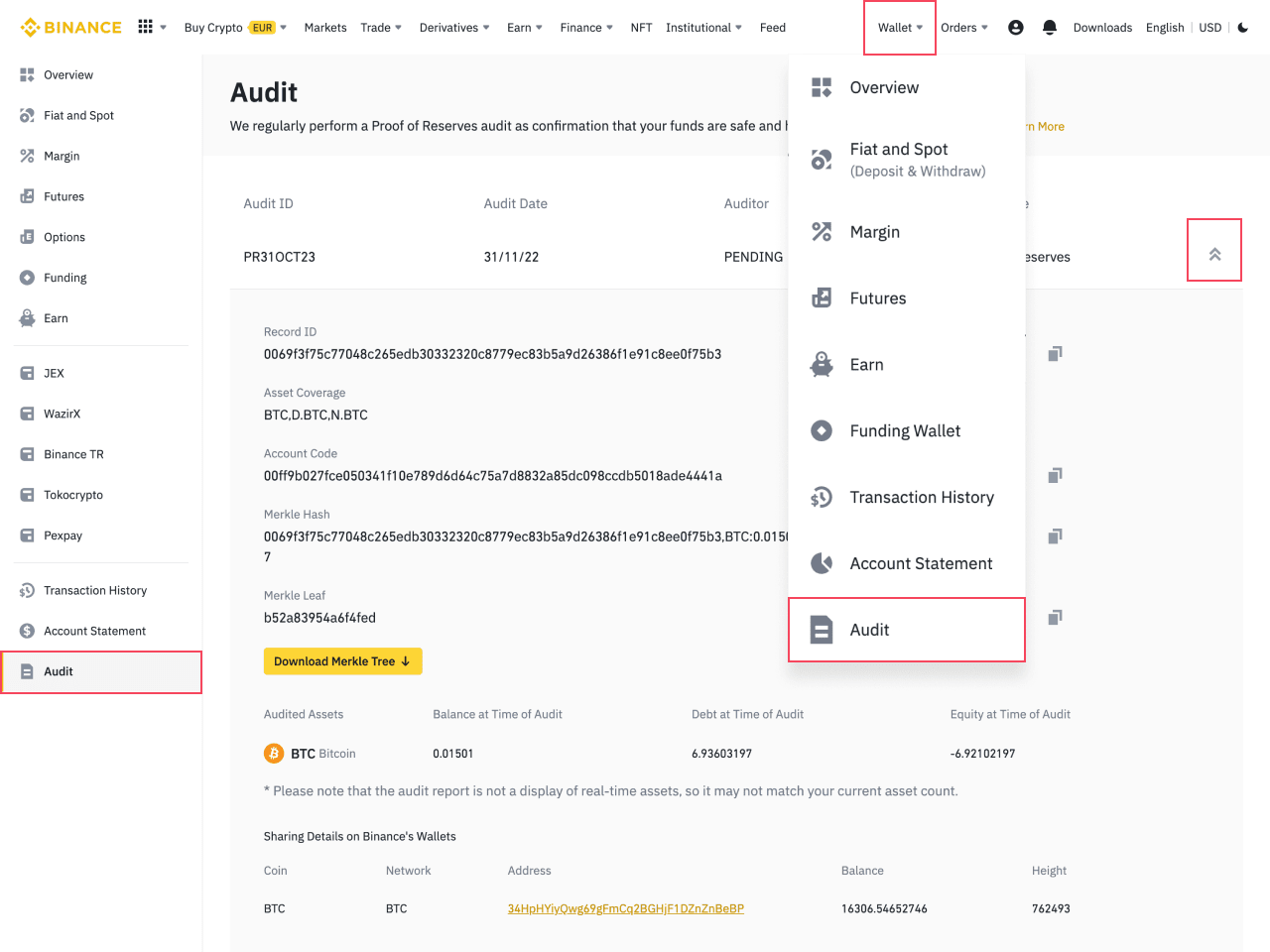Click the PENDING auditor value
Image resolution: width=1270 pixels, height=952 pixels.
(x=753, y=257)
